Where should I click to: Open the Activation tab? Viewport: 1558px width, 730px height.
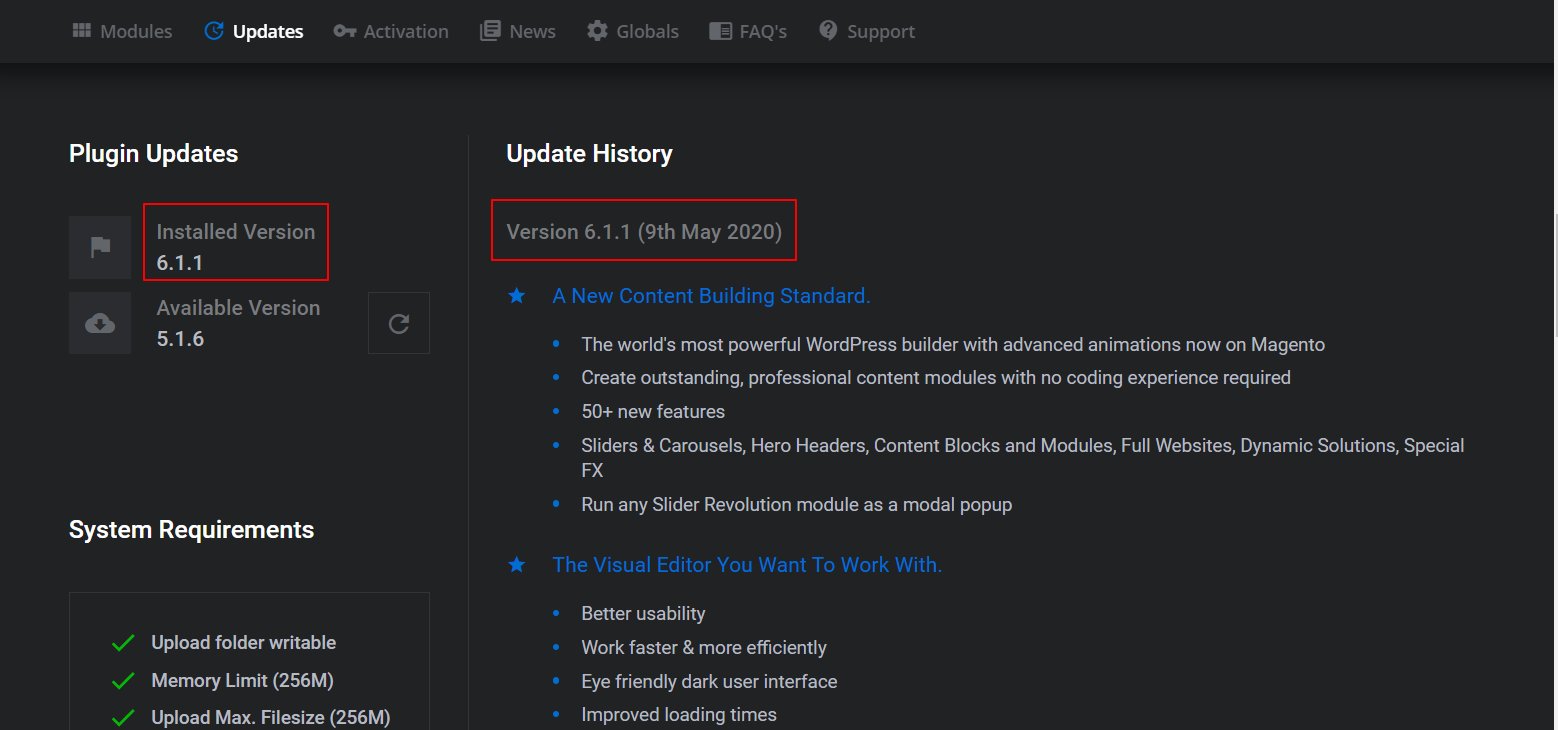(x=391, y=31)
